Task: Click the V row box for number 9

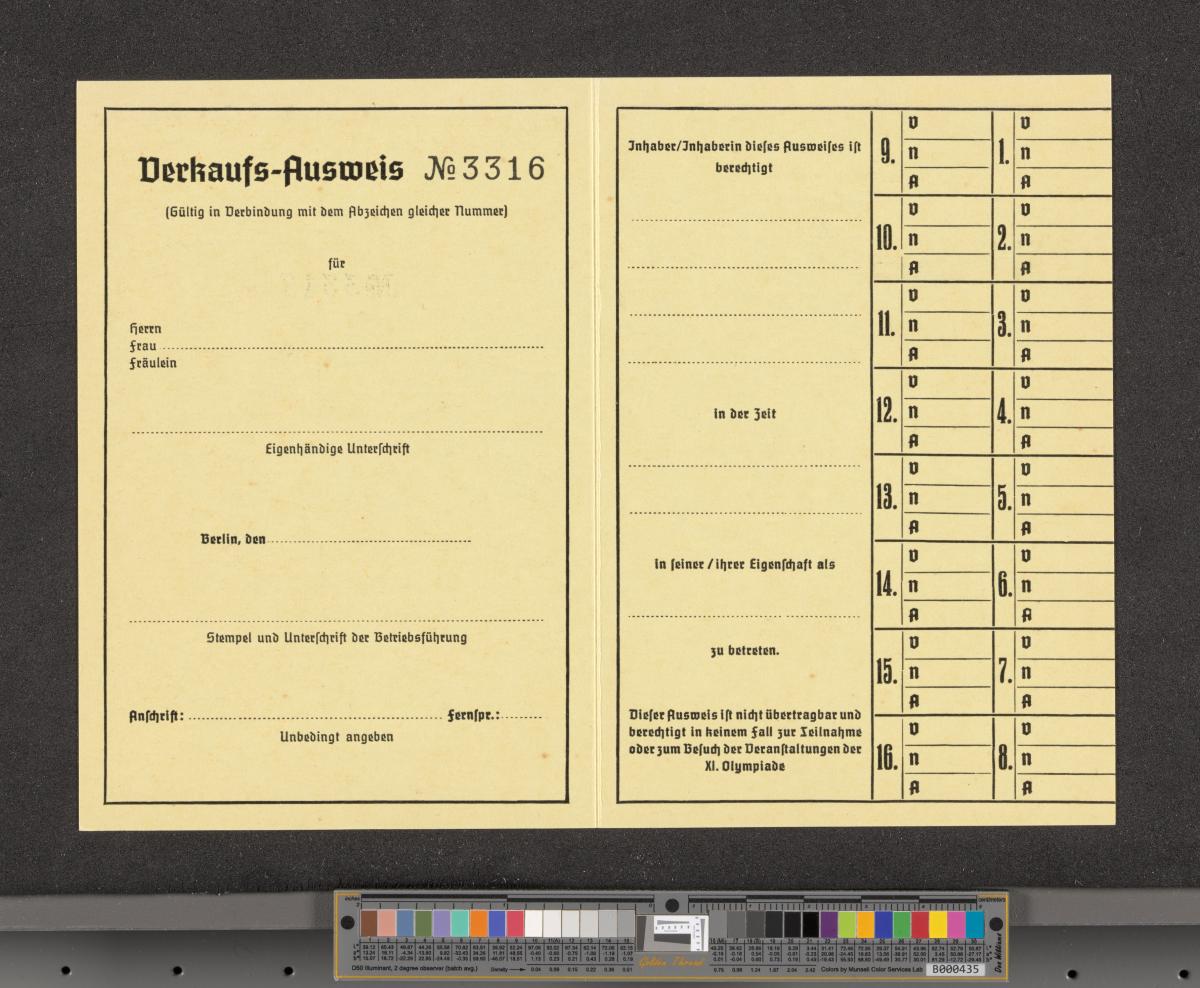Action: point(946,124)
